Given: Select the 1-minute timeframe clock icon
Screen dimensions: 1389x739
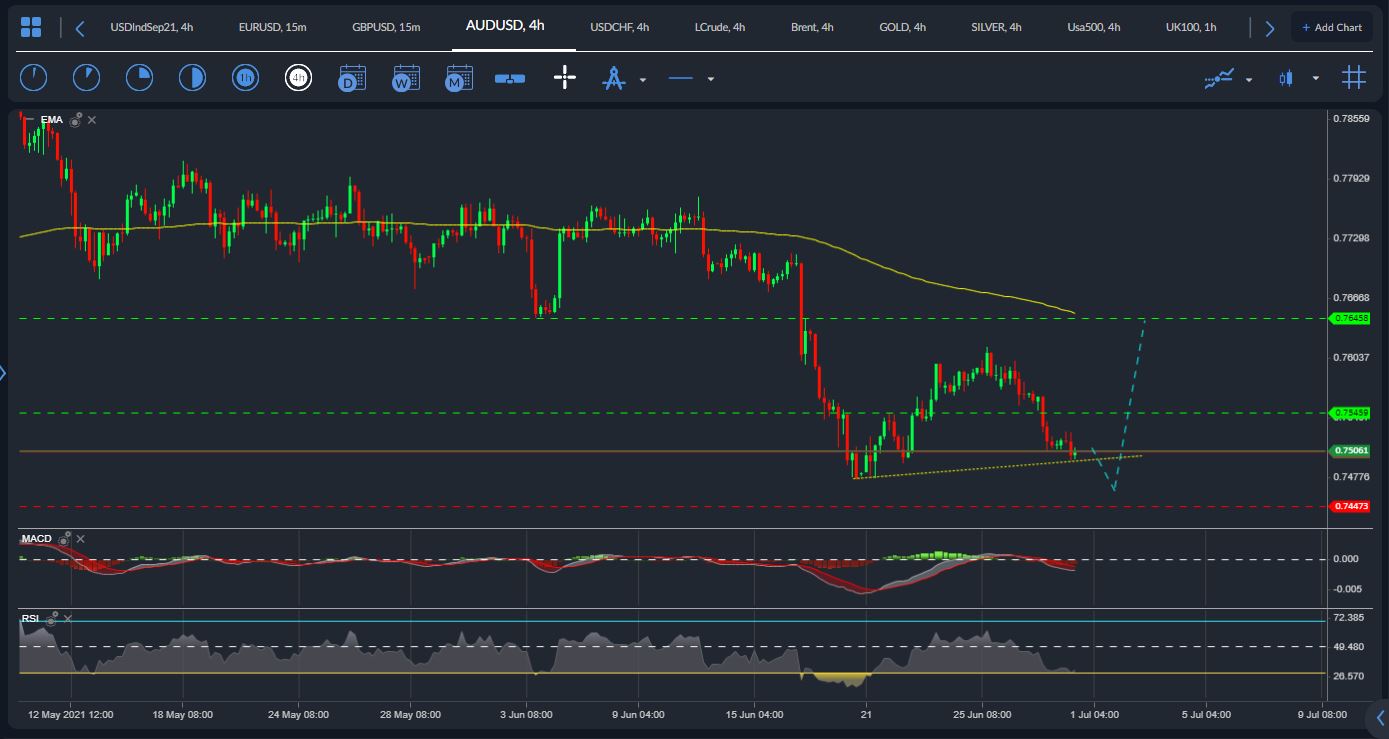Looking at the screenshot, I should [33, 77].
